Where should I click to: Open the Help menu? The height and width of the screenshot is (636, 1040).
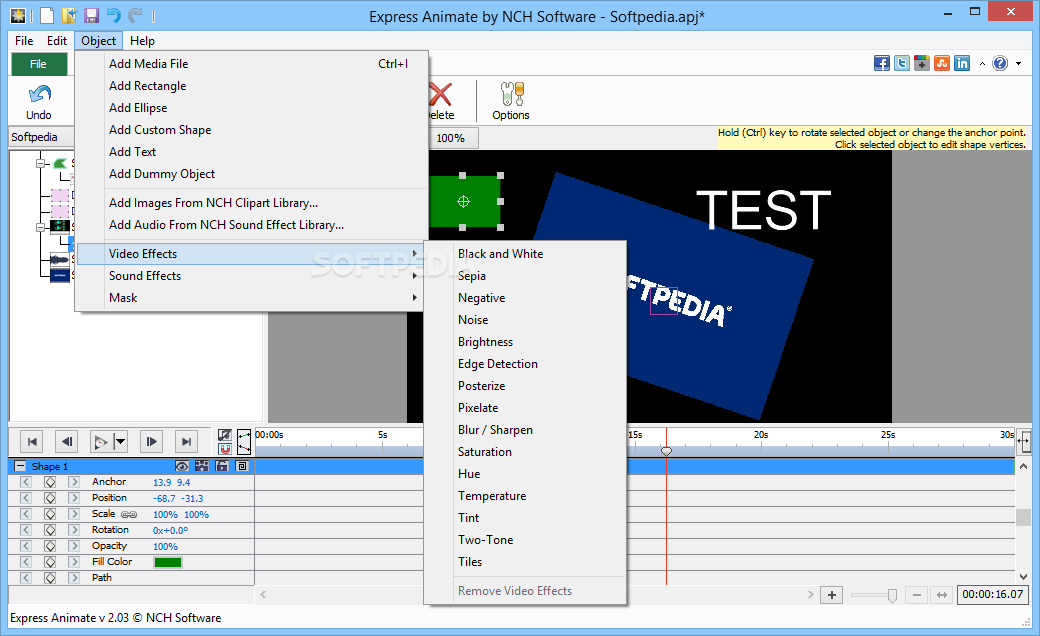coord(142,40)
